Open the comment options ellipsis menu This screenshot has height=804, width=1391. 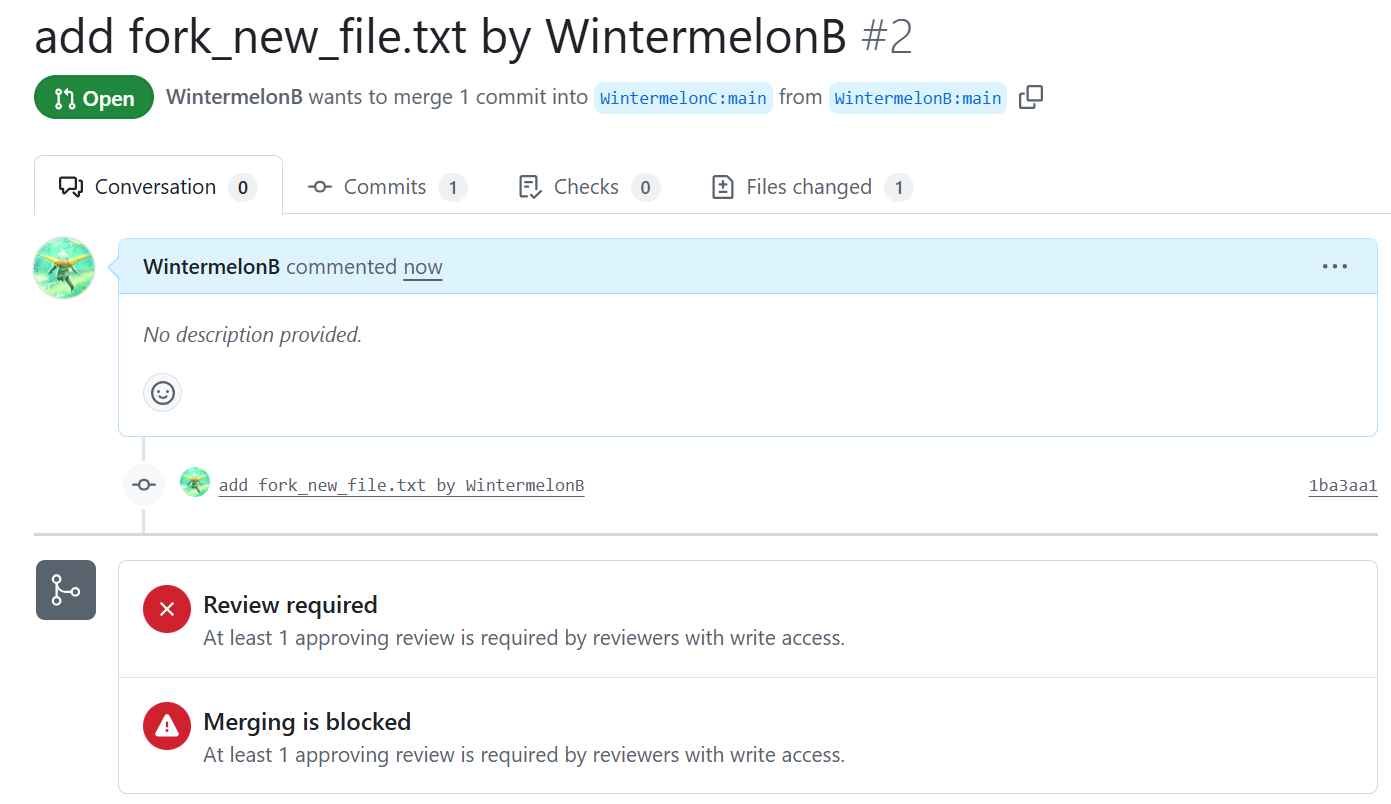pos(1335,267)
